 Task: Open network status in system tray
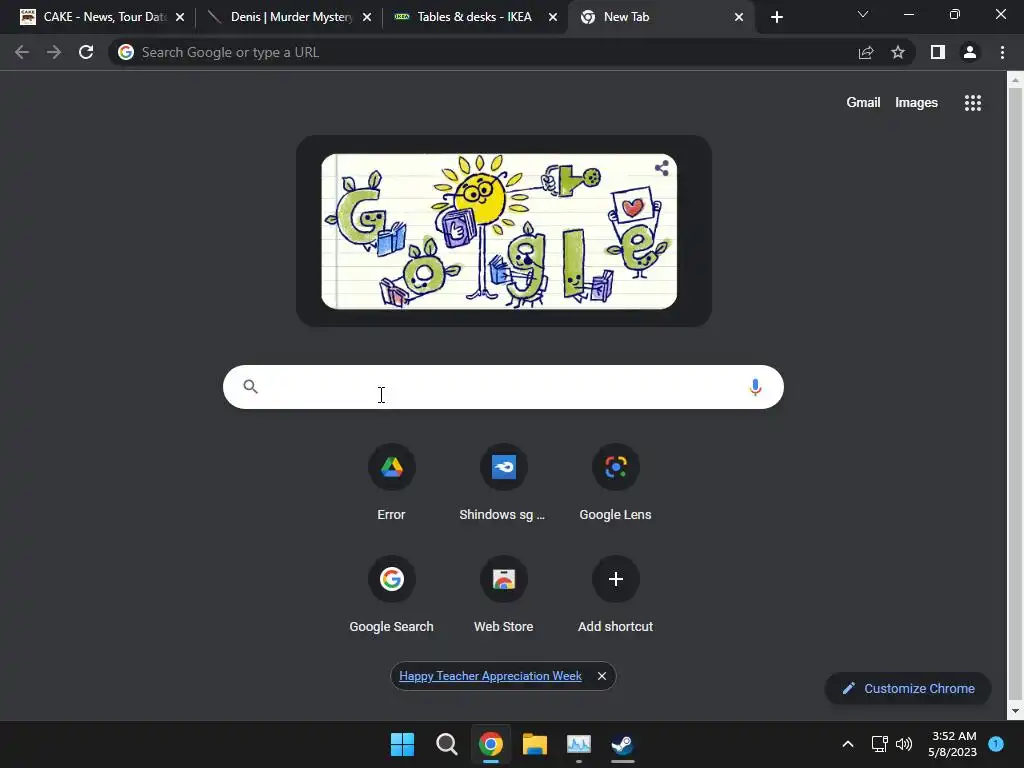click(x=880, y=744)
